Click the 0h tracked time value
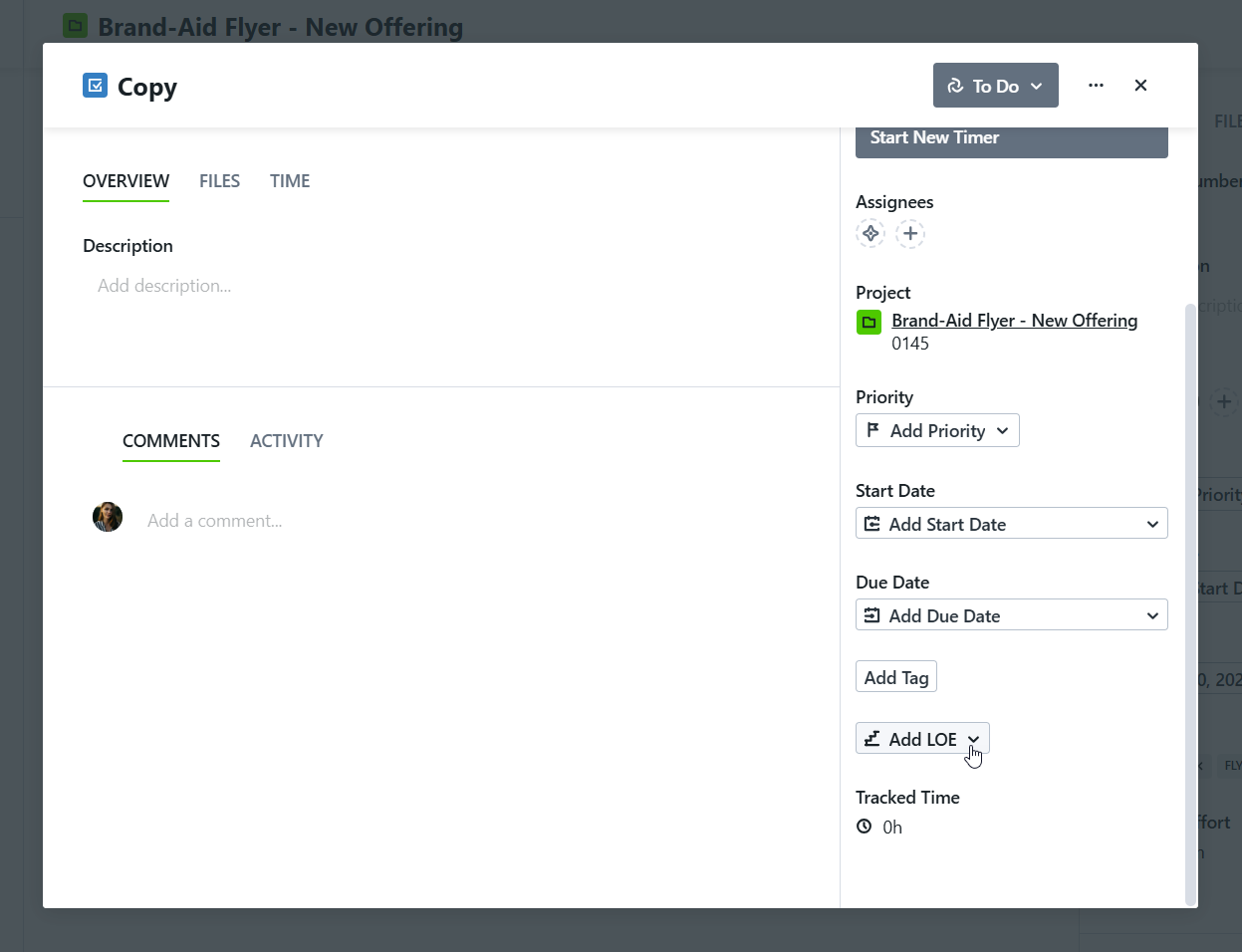 (x=892, y=828)
